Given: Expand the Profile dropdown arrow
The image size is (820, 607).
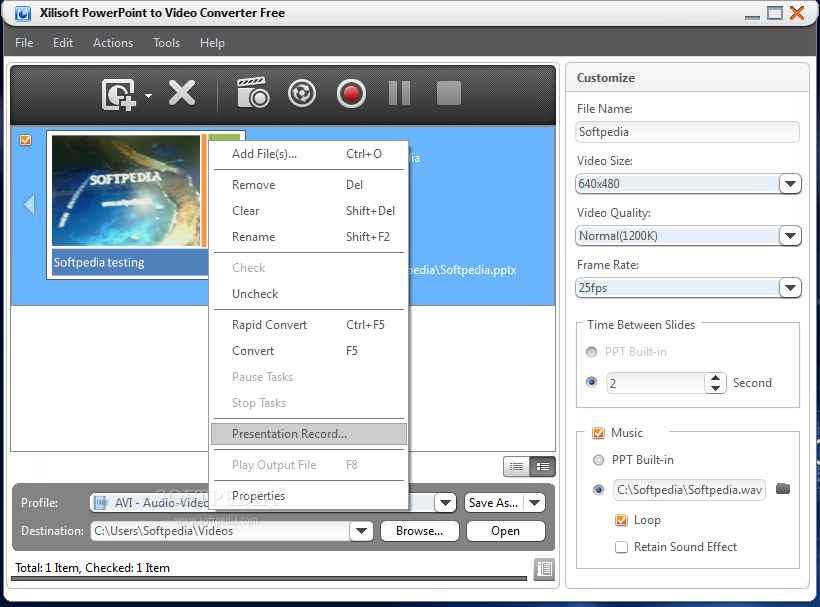Looking at the screenshot, I should [x=445, y=503].
